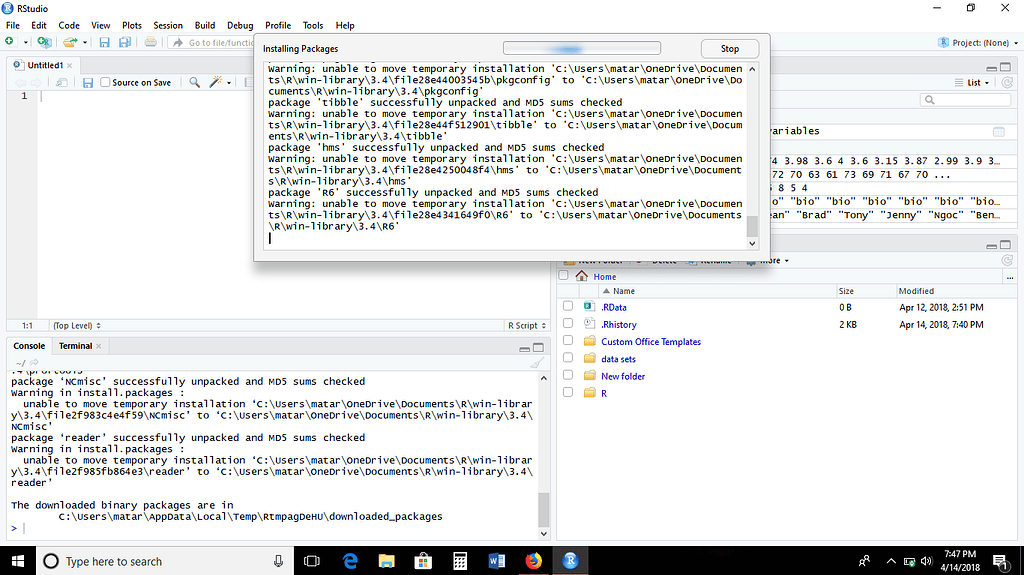
Task: Open the Profile menu
Action: (x=278, y=25)
